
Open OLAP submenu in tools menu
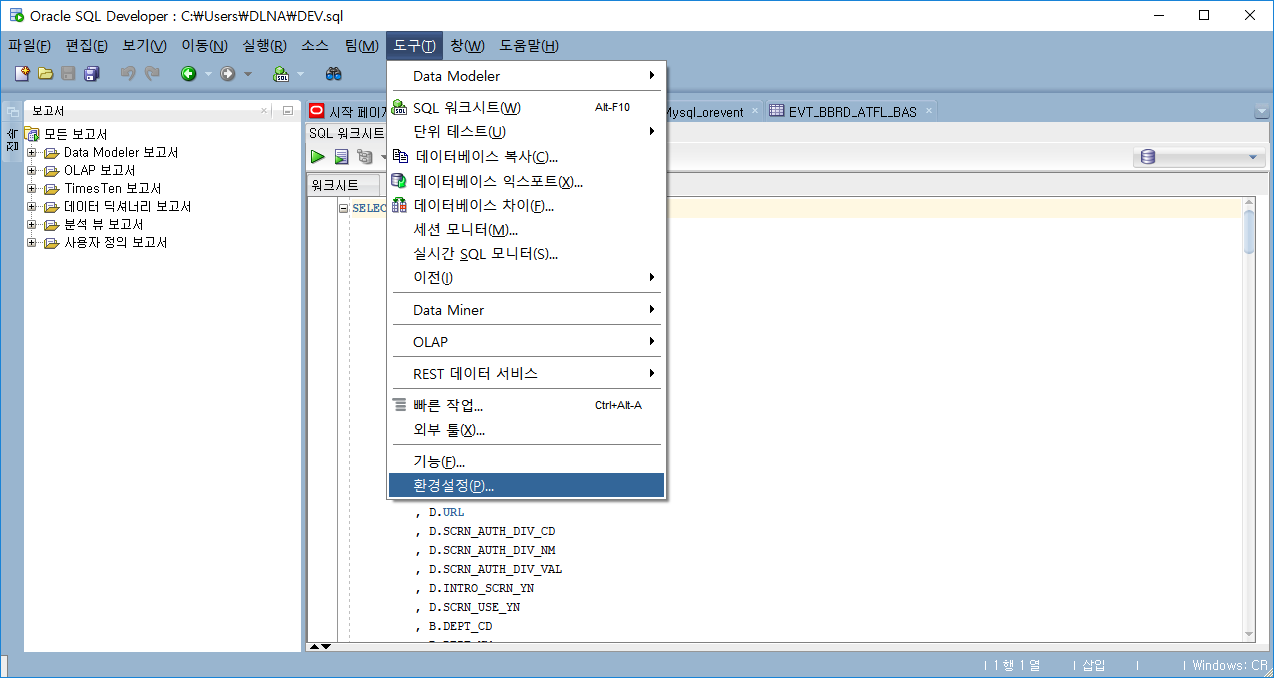pyautogui.click(x=526, y=342)
